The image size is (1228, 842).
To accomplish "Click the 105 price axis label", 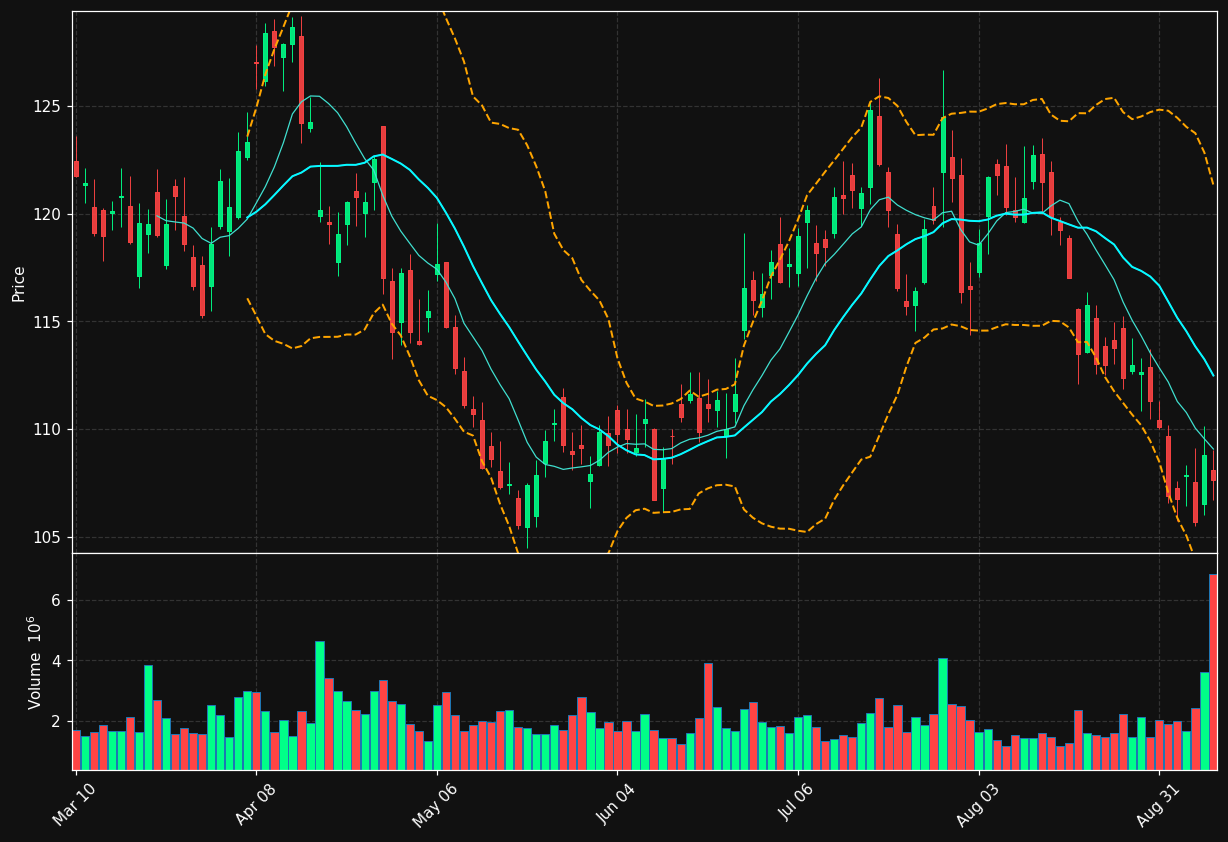I will [47, 538].
